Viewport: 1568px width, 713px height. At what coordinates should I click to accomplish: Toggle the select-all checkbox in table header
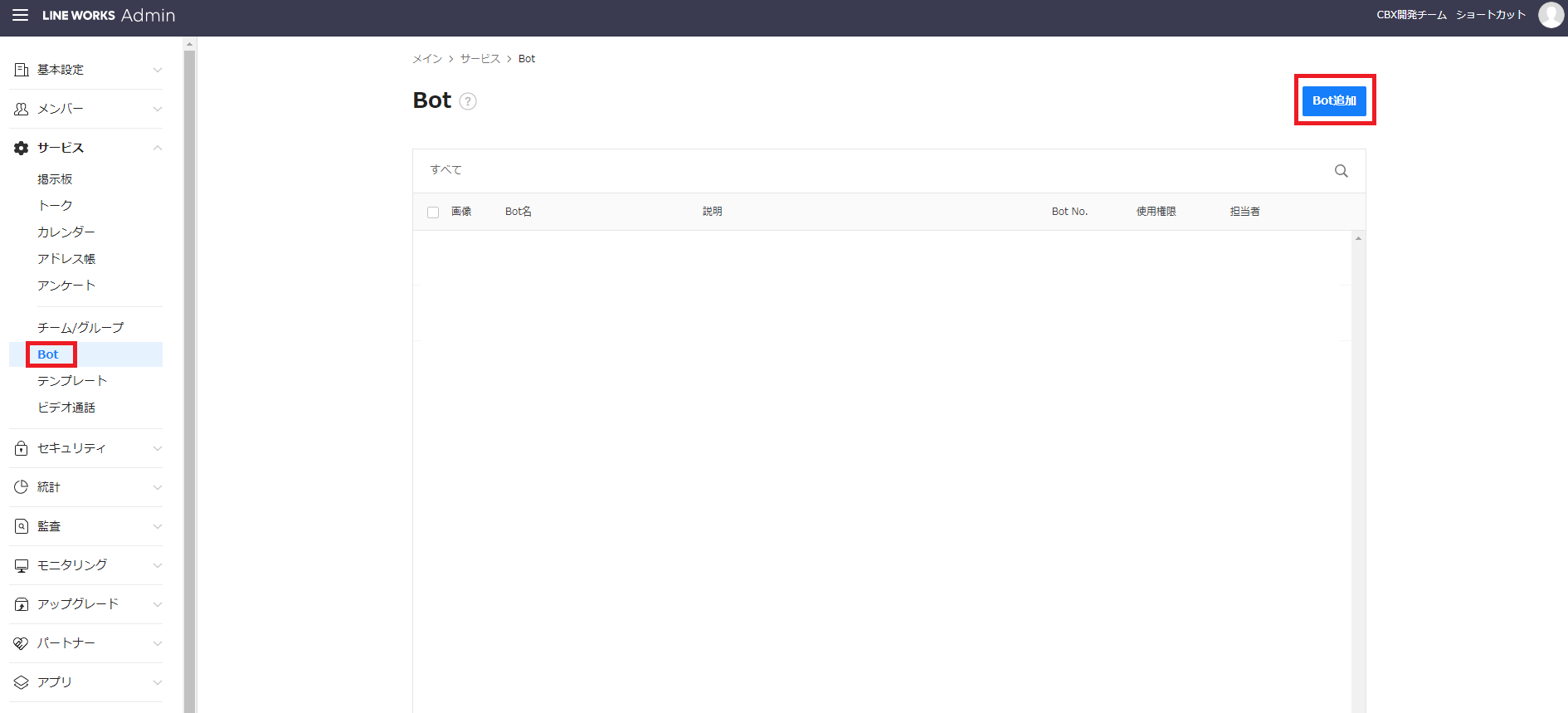point(433,212)
